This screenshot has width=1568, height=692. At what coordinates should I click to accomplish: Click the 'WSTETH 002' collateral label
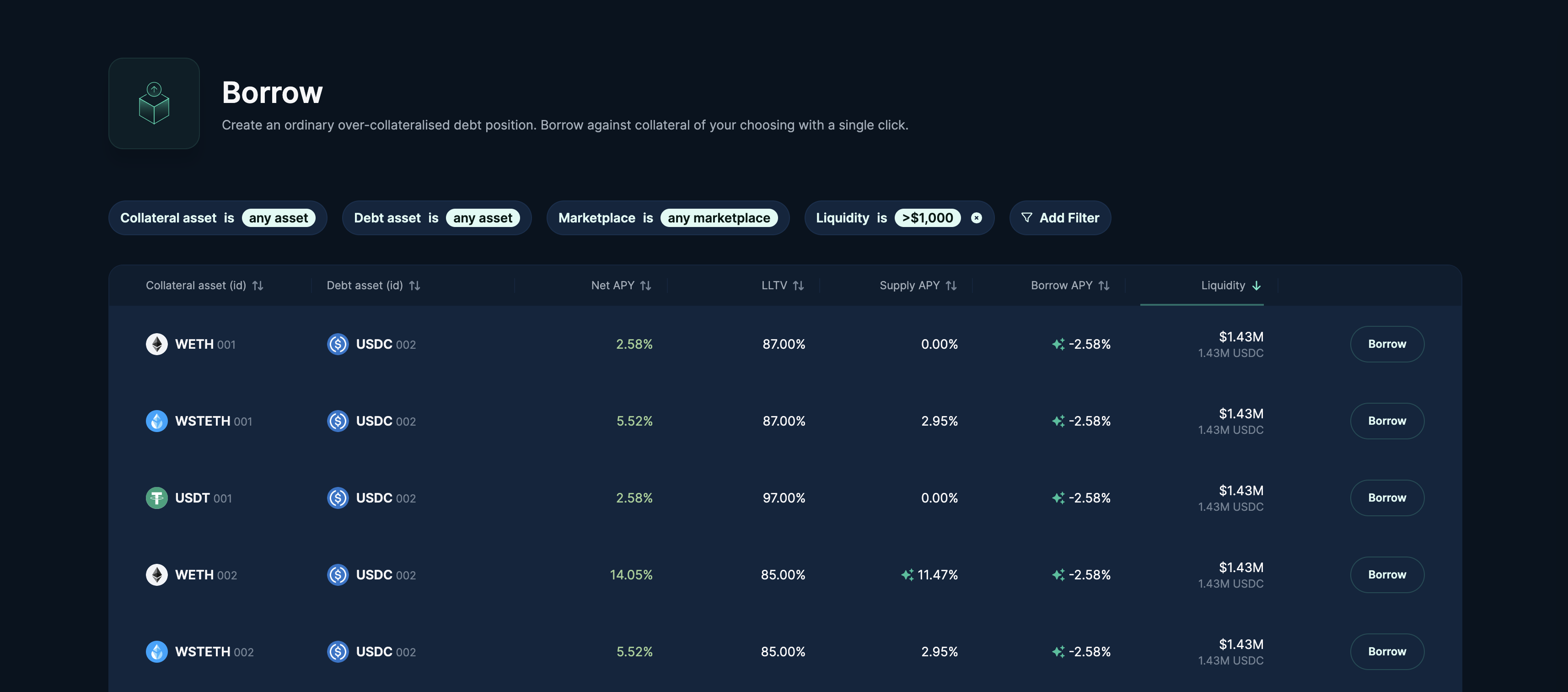(214, 651)
